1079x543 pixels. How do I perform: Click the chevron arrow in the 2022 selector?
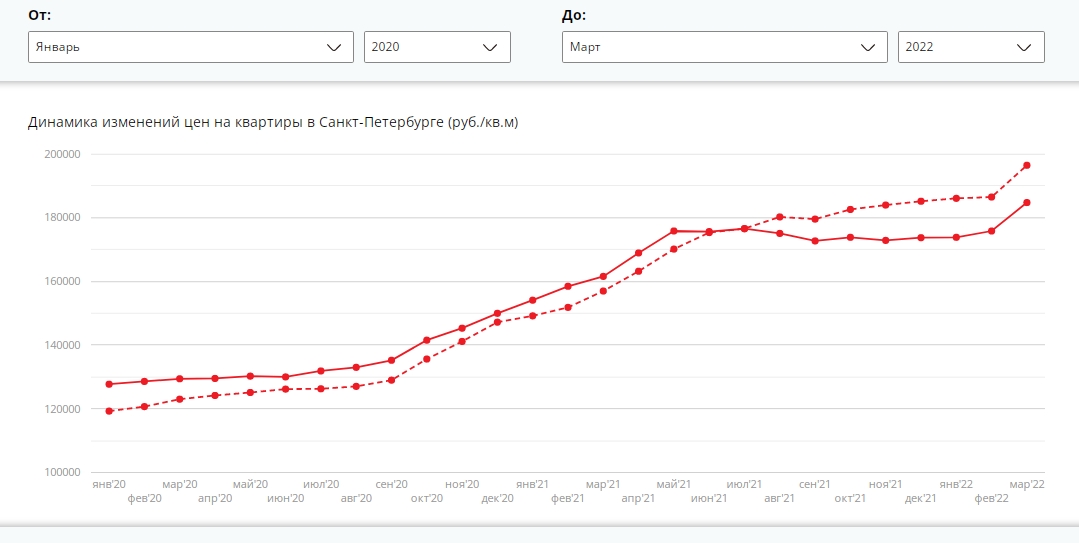click(x=1024, y=47)
